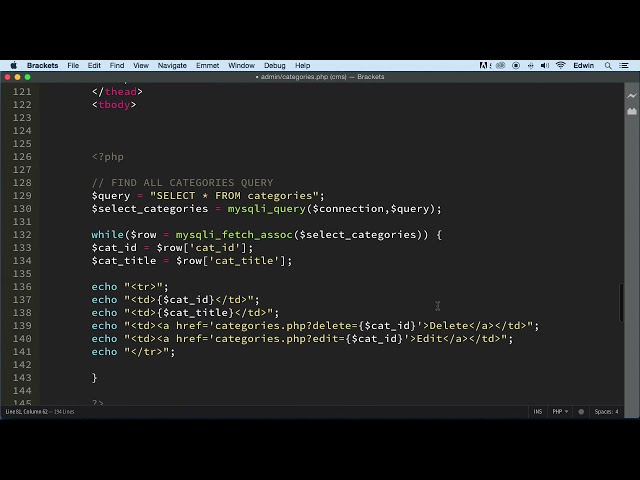Click the <?php opening tag
Screen dimensions: 640x480
(x=108, y=157)
